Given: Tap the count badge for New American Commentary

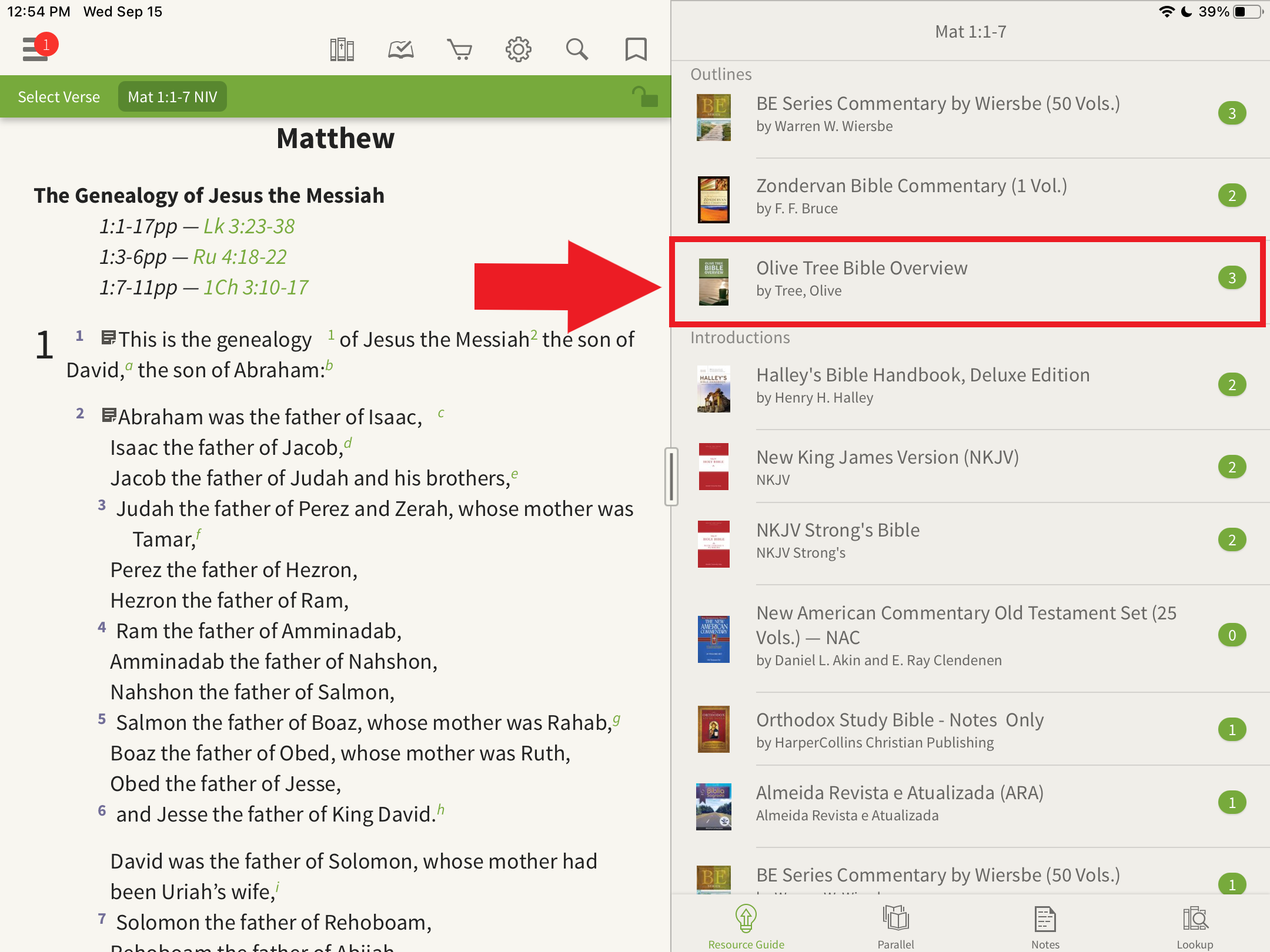Looking at the screenshot, I should pyautogui.click(x=1232, y=635).
